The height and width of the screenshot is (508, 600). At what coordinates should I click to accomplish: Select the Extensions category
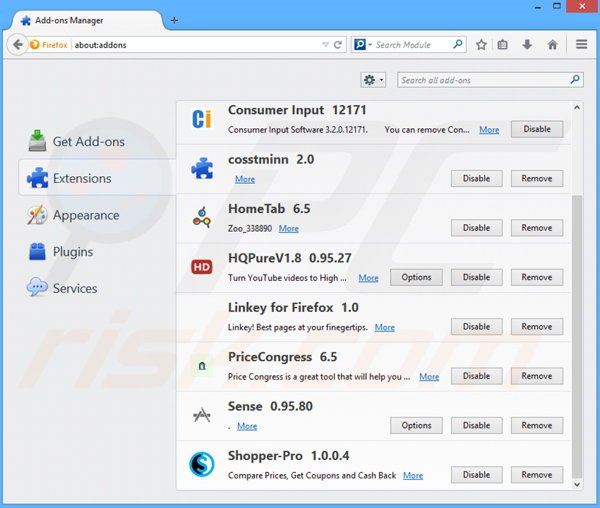tap(98, 178)
